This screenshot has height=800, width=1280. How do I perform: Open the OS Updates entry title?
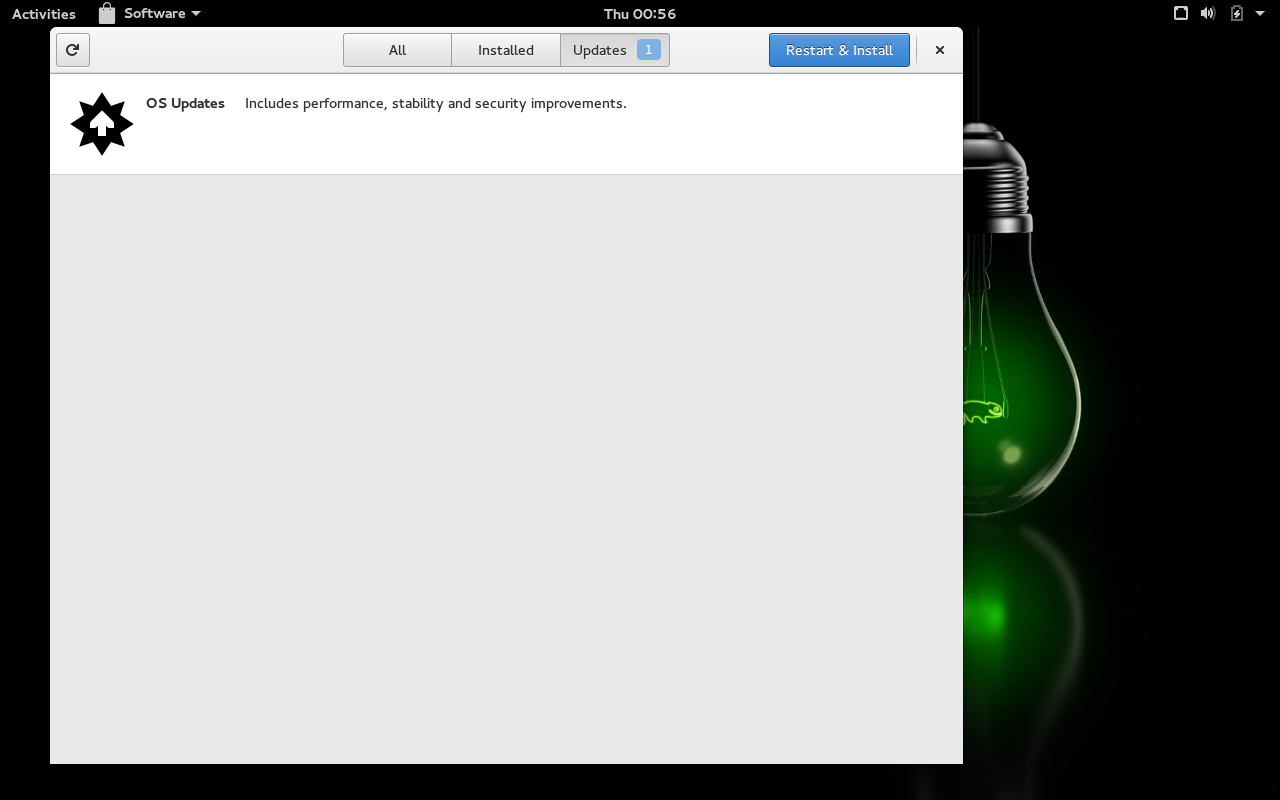185,104
